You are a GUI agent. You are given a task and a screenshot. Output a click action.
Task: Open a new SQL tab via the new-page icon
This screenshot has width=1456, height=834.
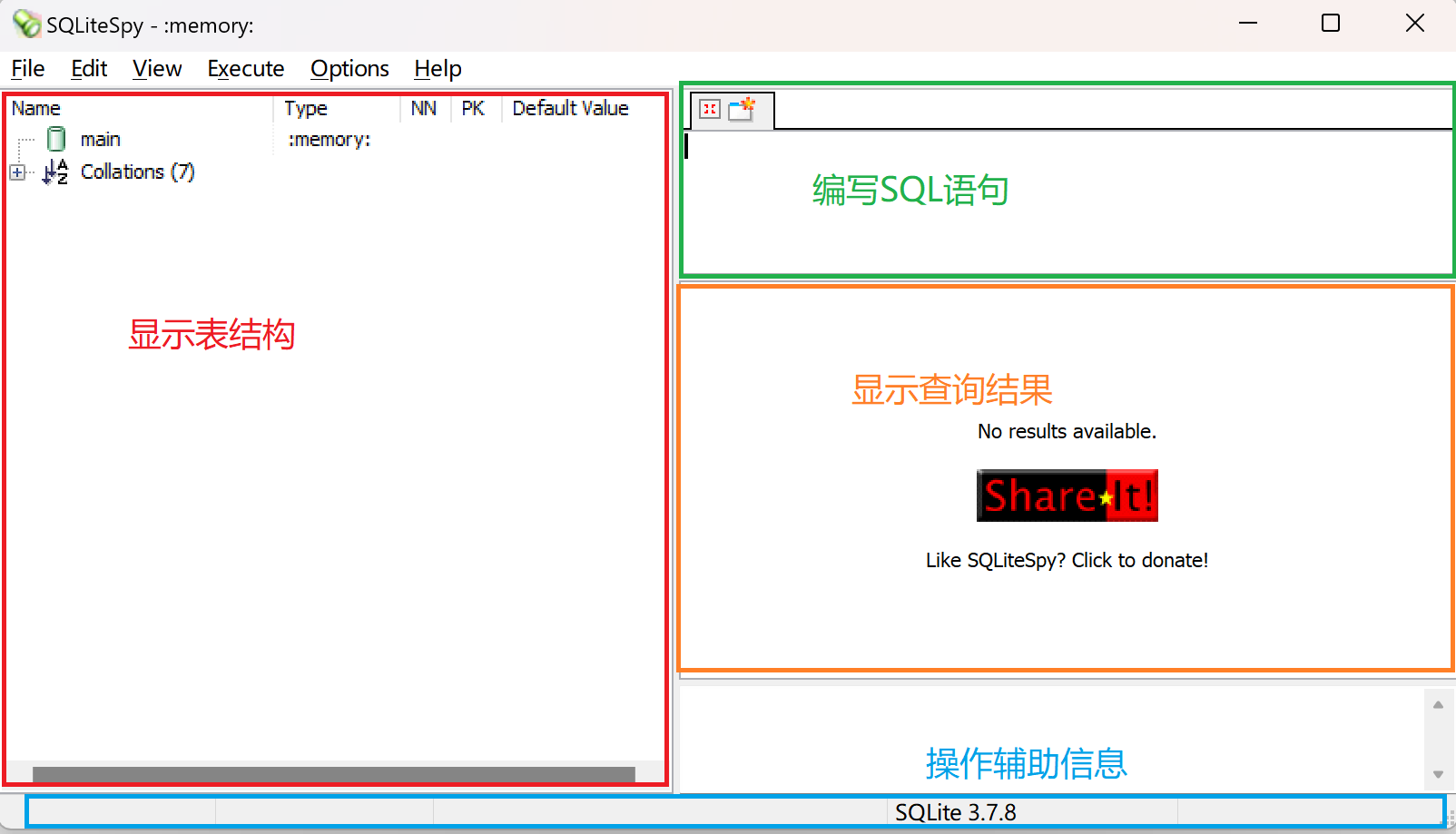[741, 108]
